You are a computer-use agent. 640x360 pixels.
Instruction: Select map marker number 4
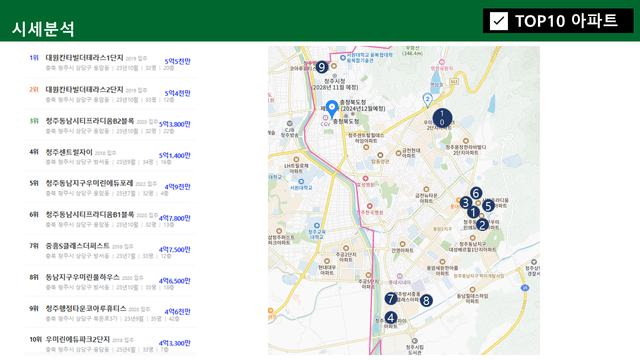coord(391,318)
